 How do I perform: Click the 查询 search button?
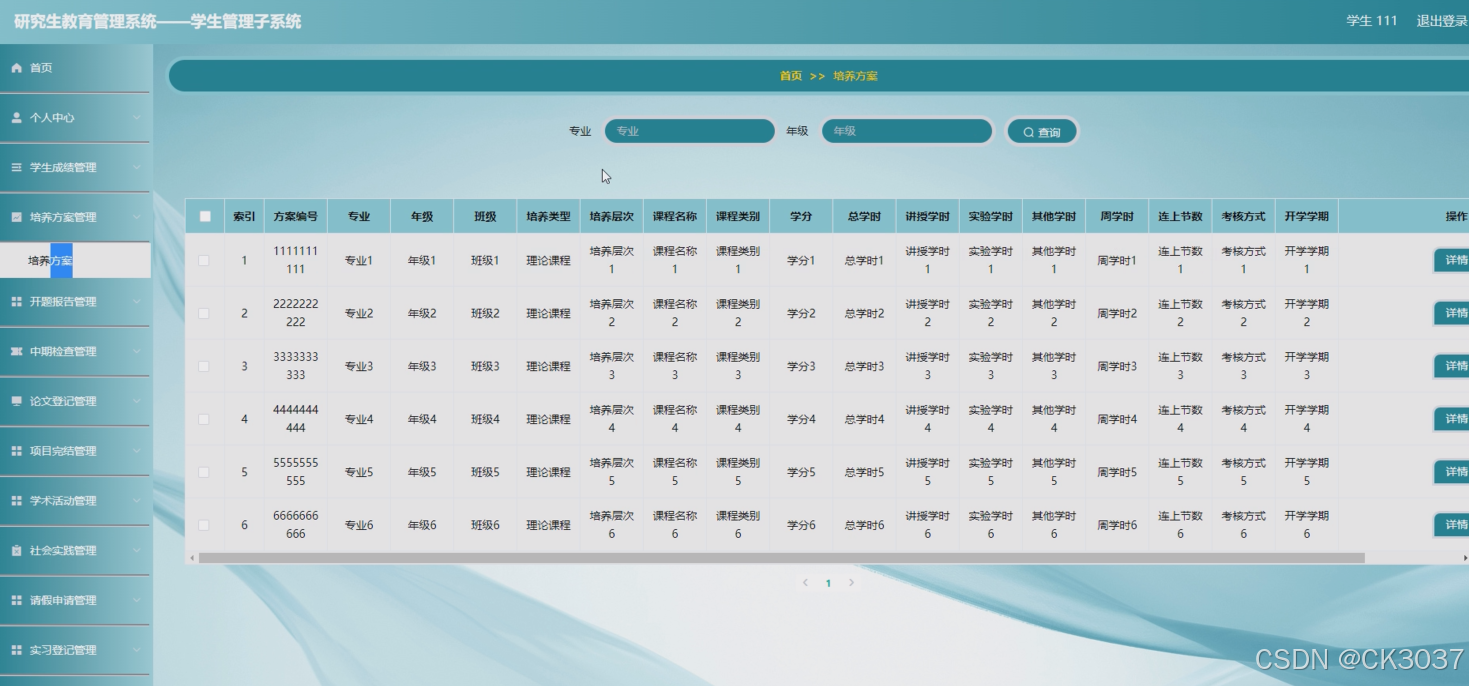1042,130
